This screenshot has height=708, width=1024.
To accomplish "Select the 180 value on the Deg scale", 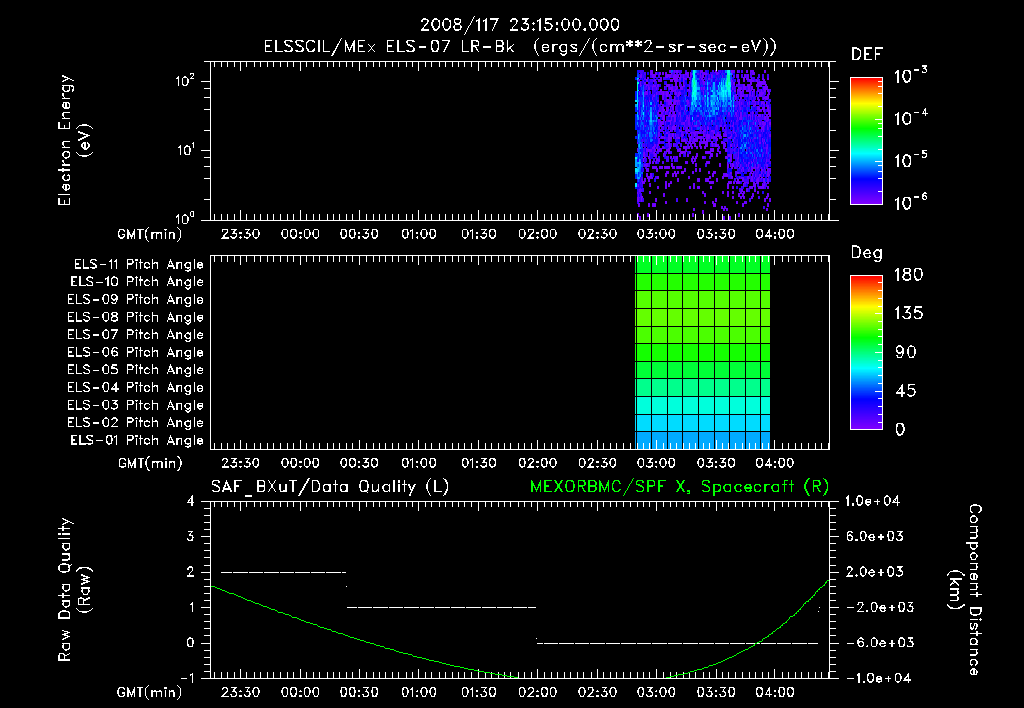I will (x=908, y=275).
